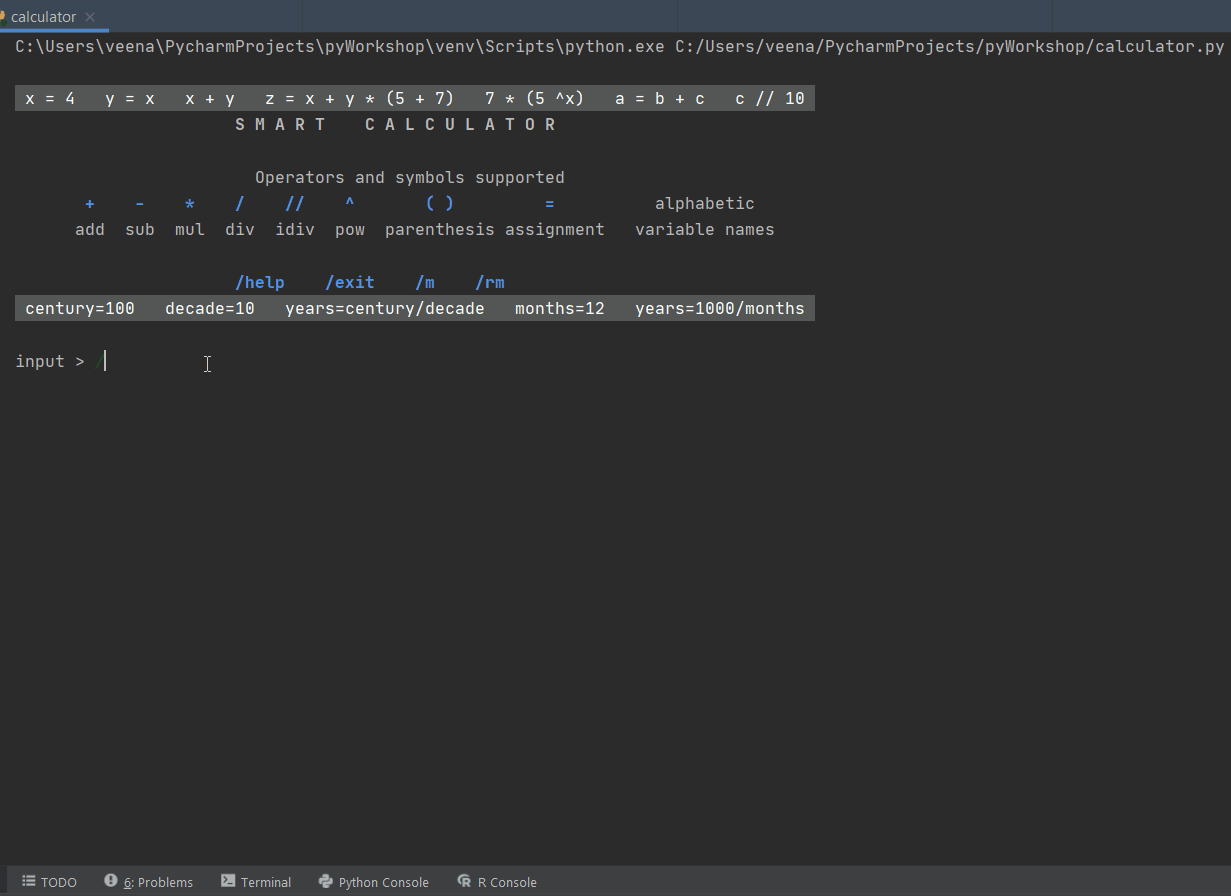Click the calculator.py script path
The height and width of the screenshot is (896, 1231).
tap(949, 46)
